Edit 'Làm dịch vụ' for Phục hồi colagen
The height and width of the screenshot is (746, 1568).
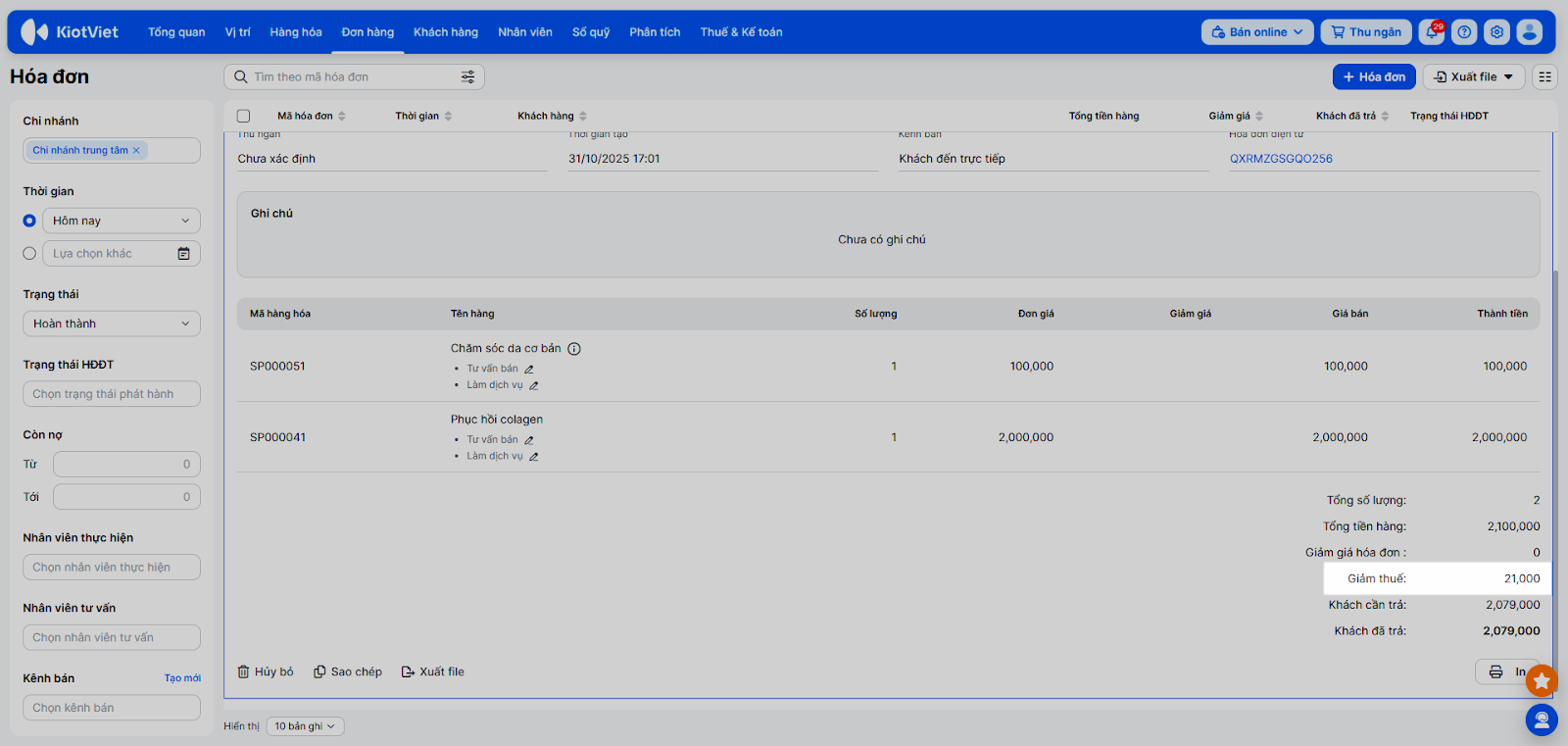coord(534,456)
